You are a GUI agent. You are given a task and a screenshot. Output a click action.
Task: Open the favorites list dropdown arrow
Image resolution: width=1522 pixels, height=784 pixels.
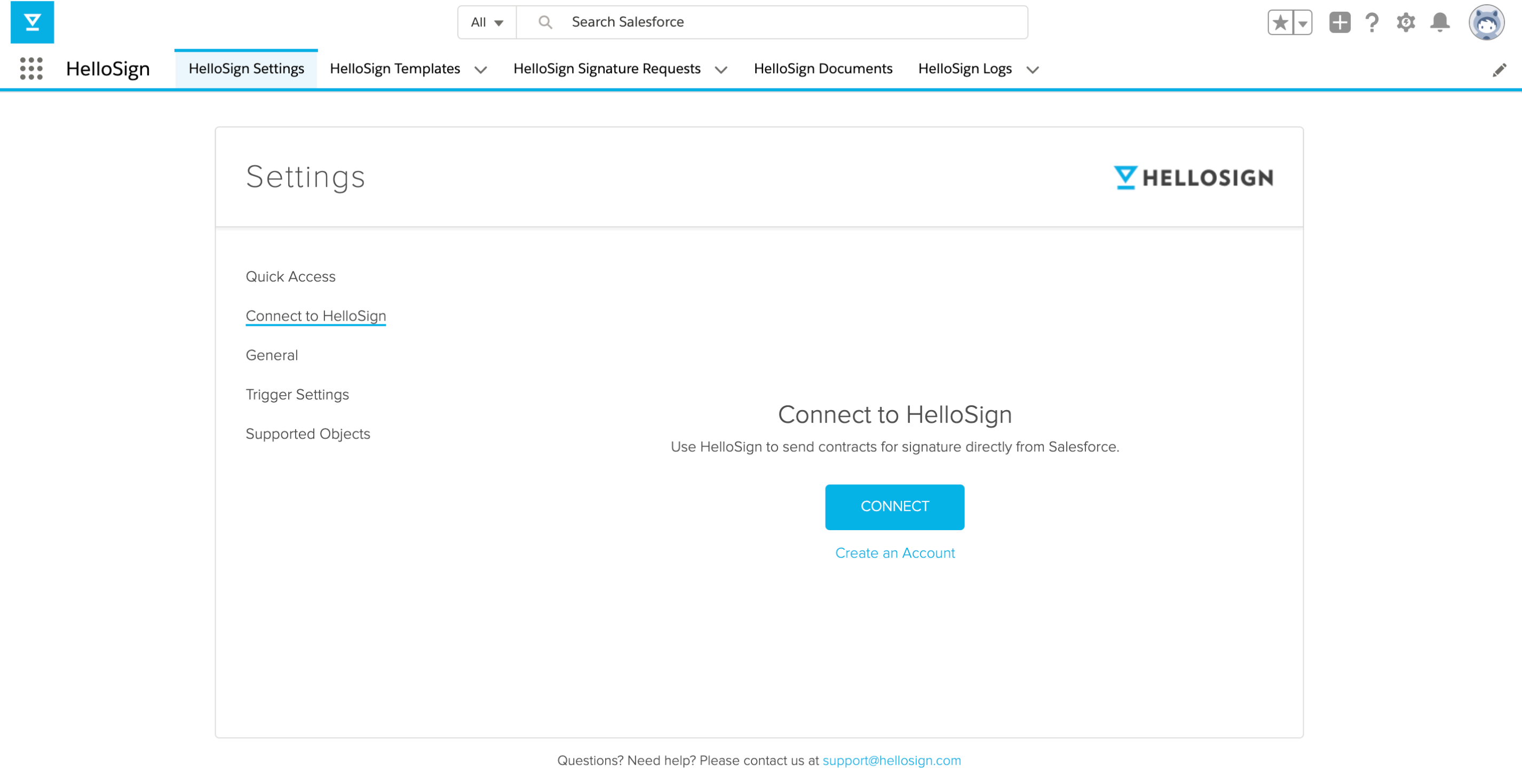click(1303, 22)
